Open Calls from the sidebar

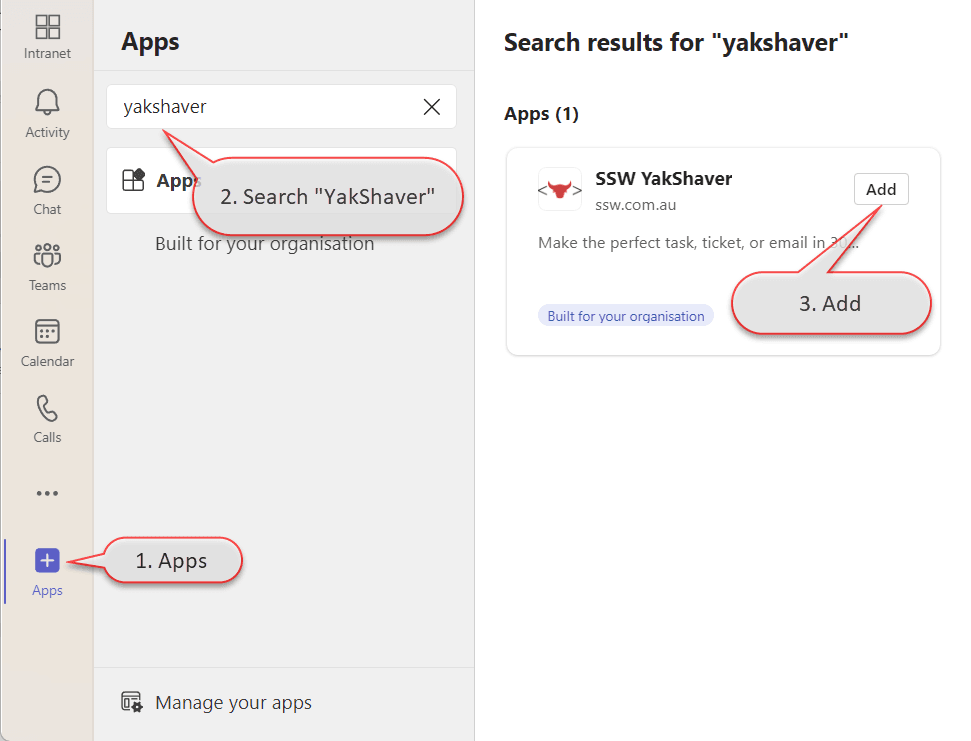coord(47,418)
